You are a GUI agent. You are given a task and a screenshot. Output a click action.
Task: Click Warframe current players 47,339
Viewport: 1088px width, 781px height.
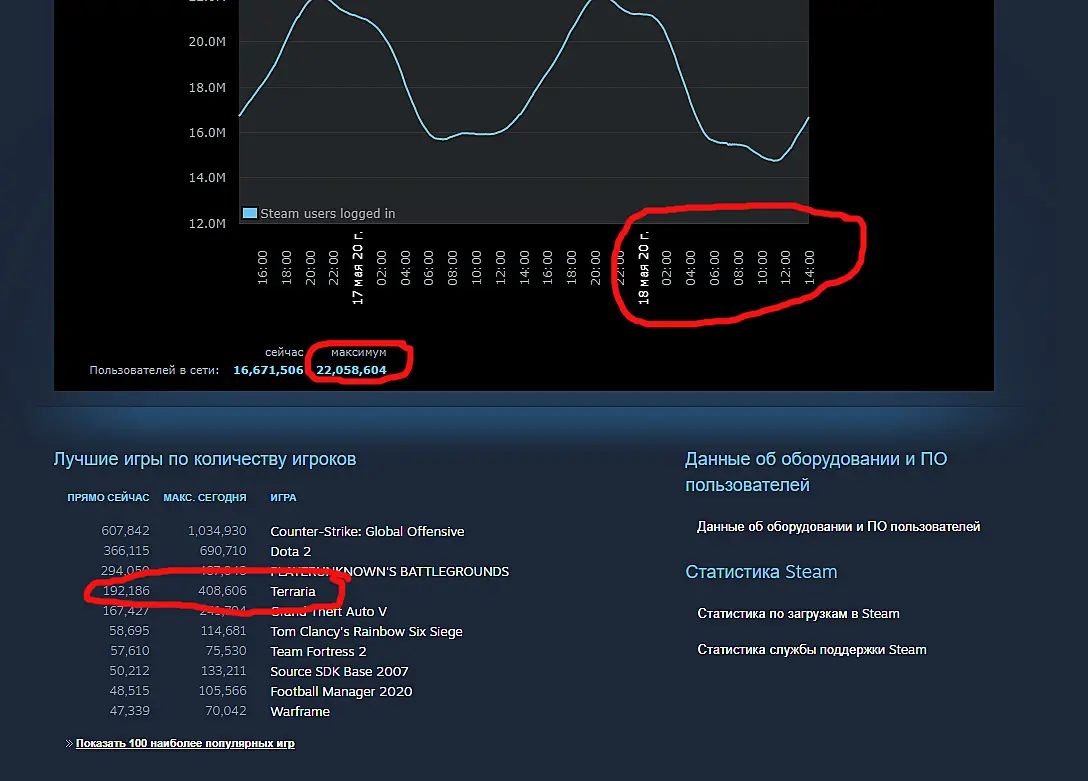pyautogui.click(x=129, y=712)
